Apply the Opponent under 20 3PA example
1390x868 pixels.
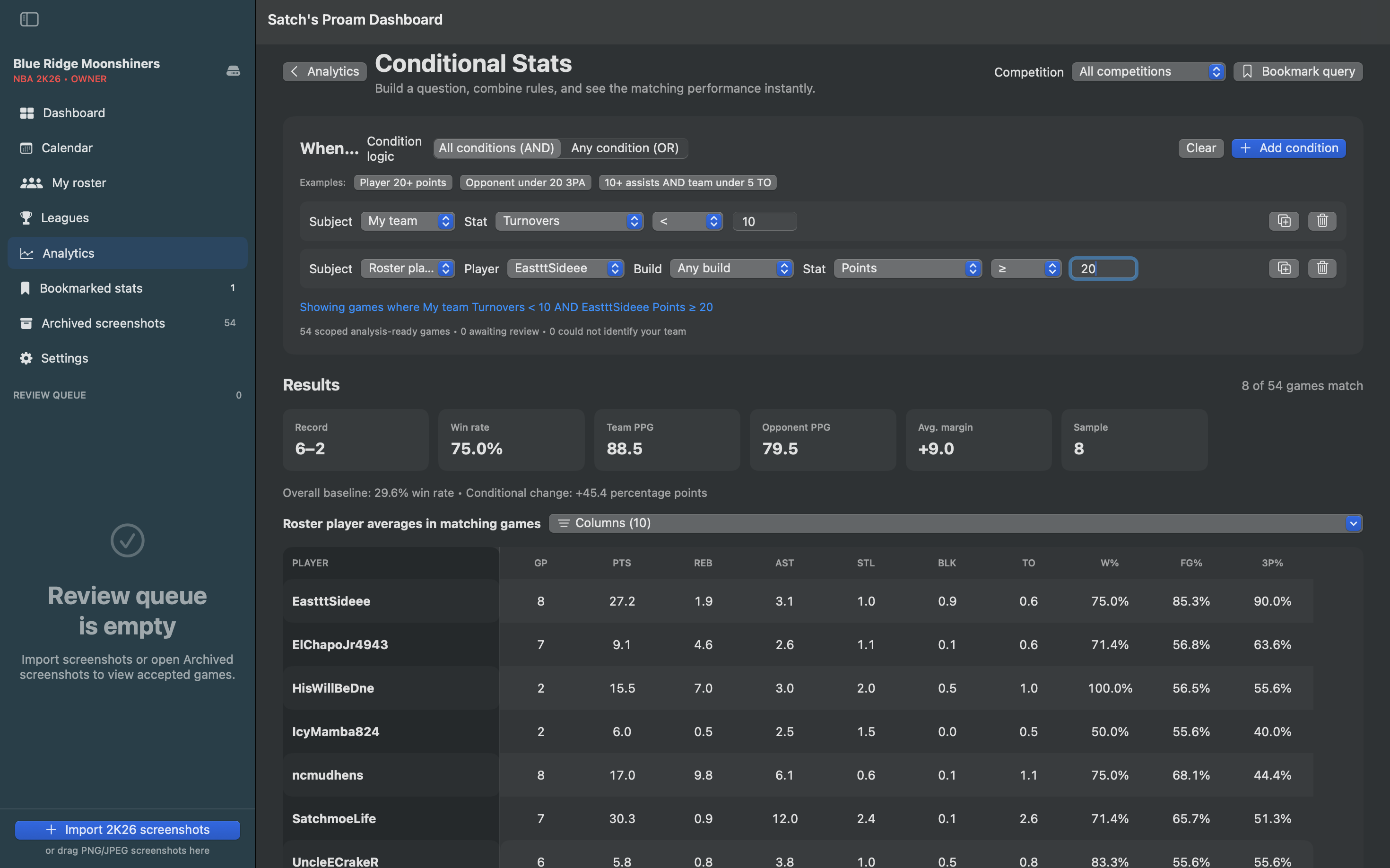525,182
